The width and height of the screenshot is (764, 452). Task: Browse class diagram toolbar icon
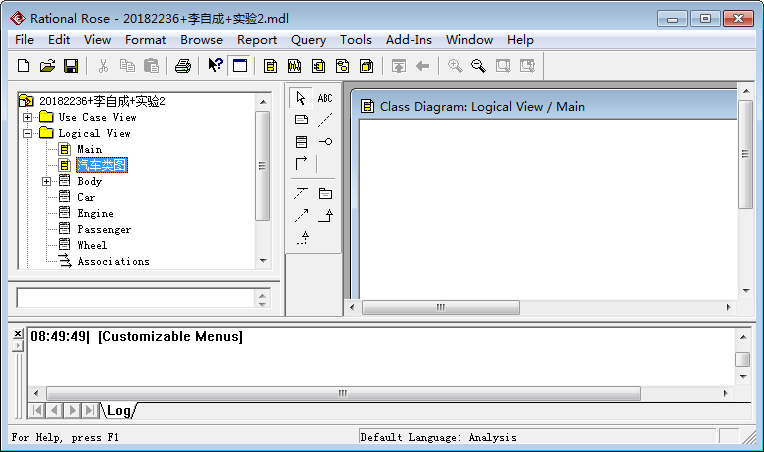270,66
